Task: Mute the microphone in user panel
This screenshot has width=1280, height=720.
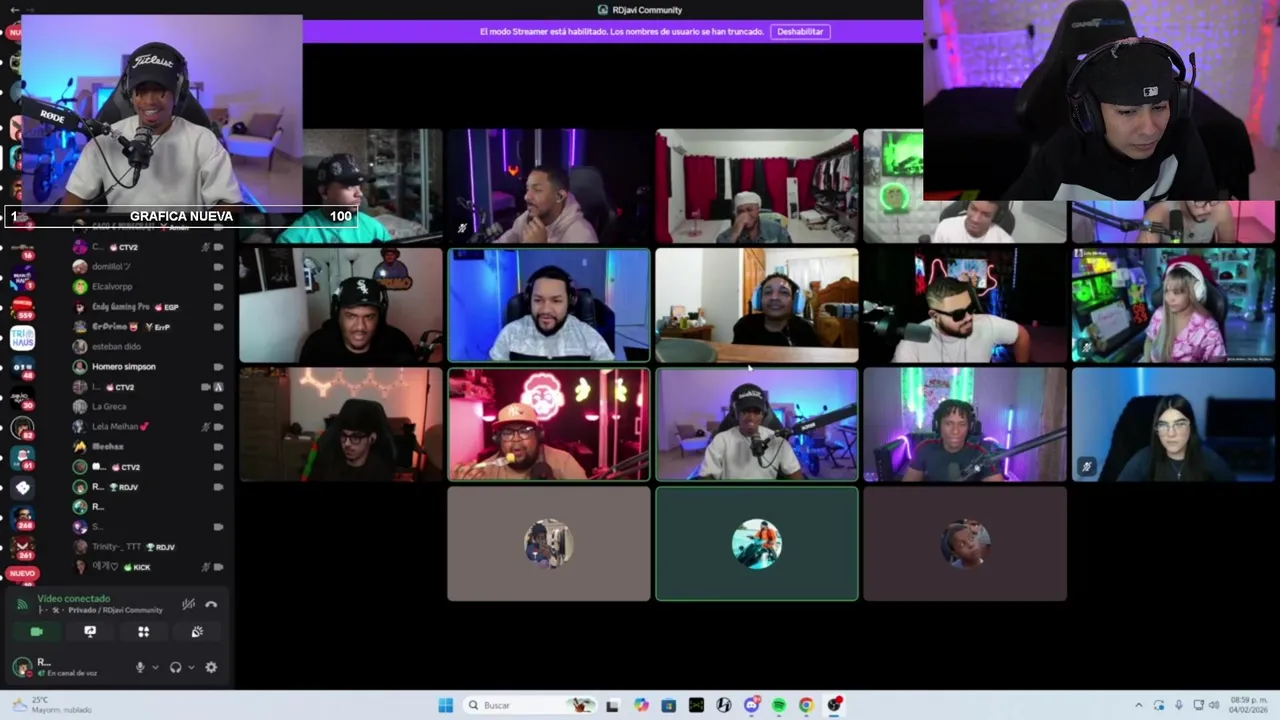Action: [140, 667]
